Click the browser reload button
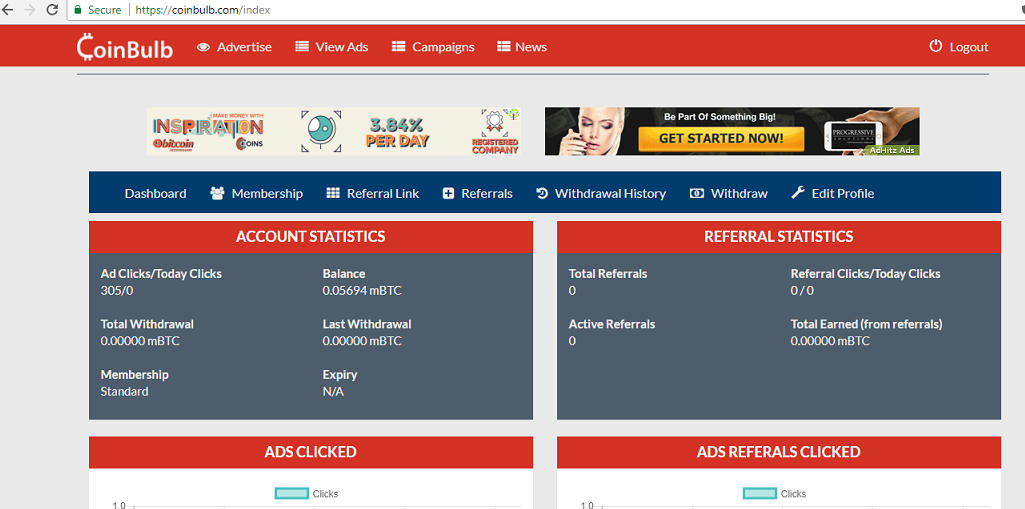The width and height of the screenshot is (1025, 509). click(x=53, y=10)
